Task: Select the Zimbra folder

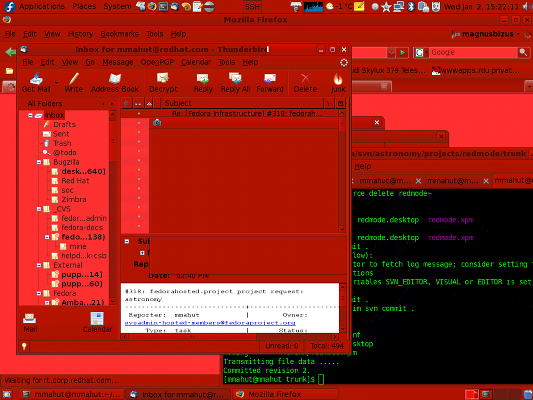Action: [x=74, y=199]
